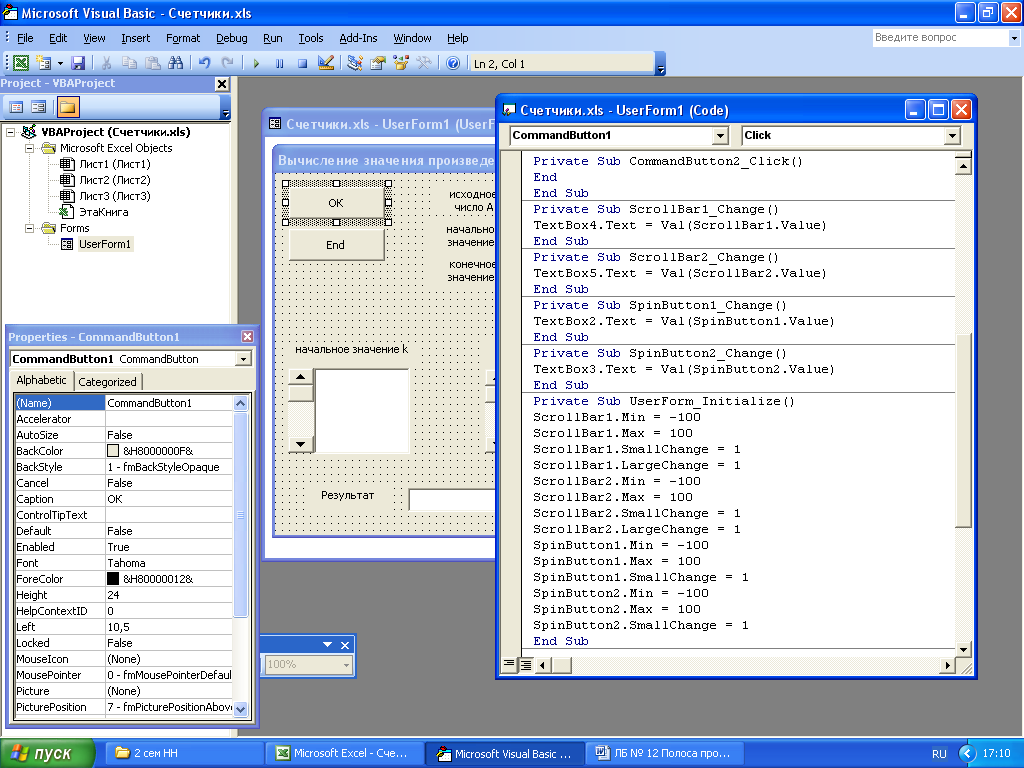
Task: Collapse the Forms folder node
Action: 29,228
